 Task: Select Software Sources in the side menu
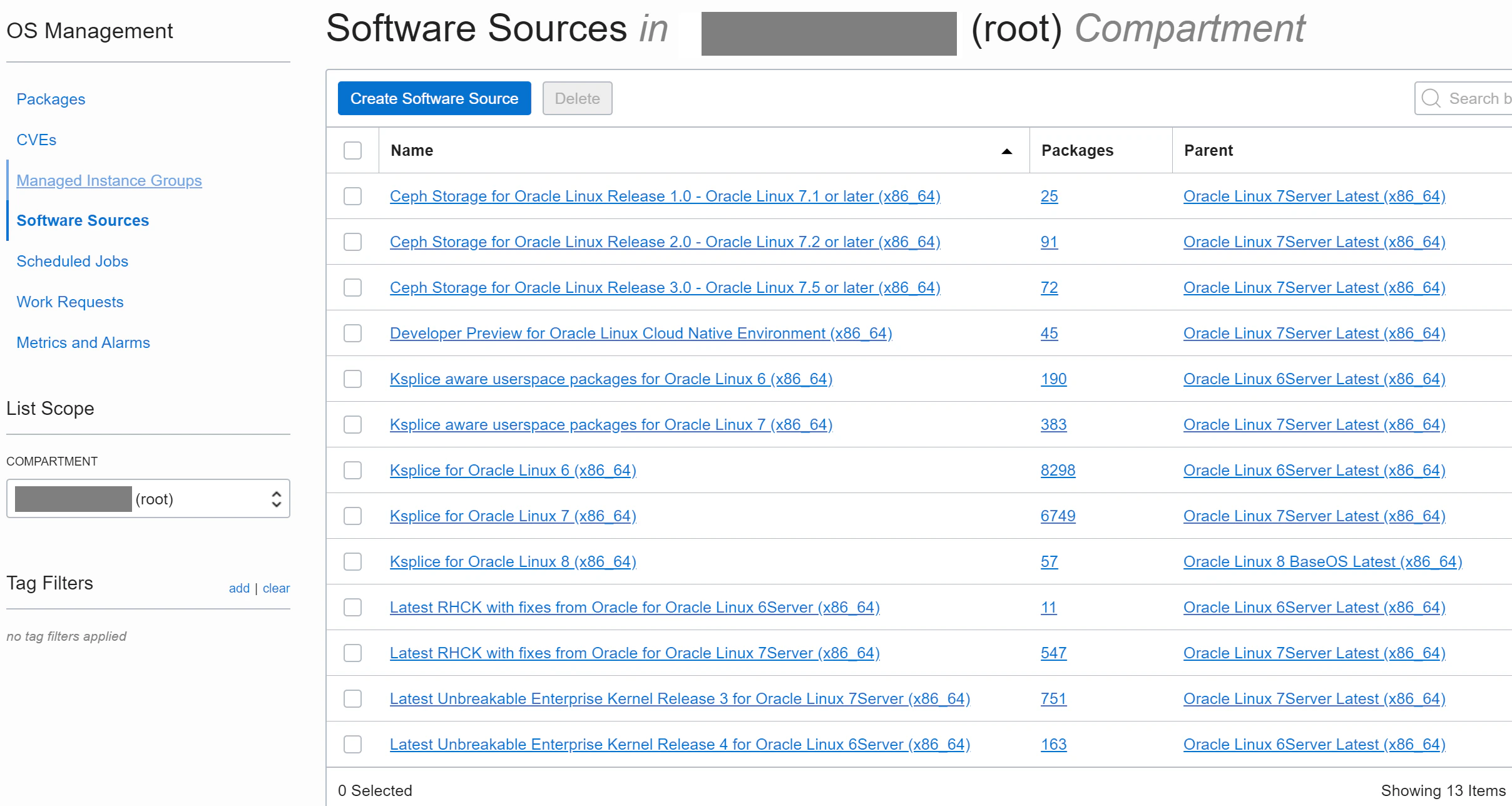click(83, 220)
